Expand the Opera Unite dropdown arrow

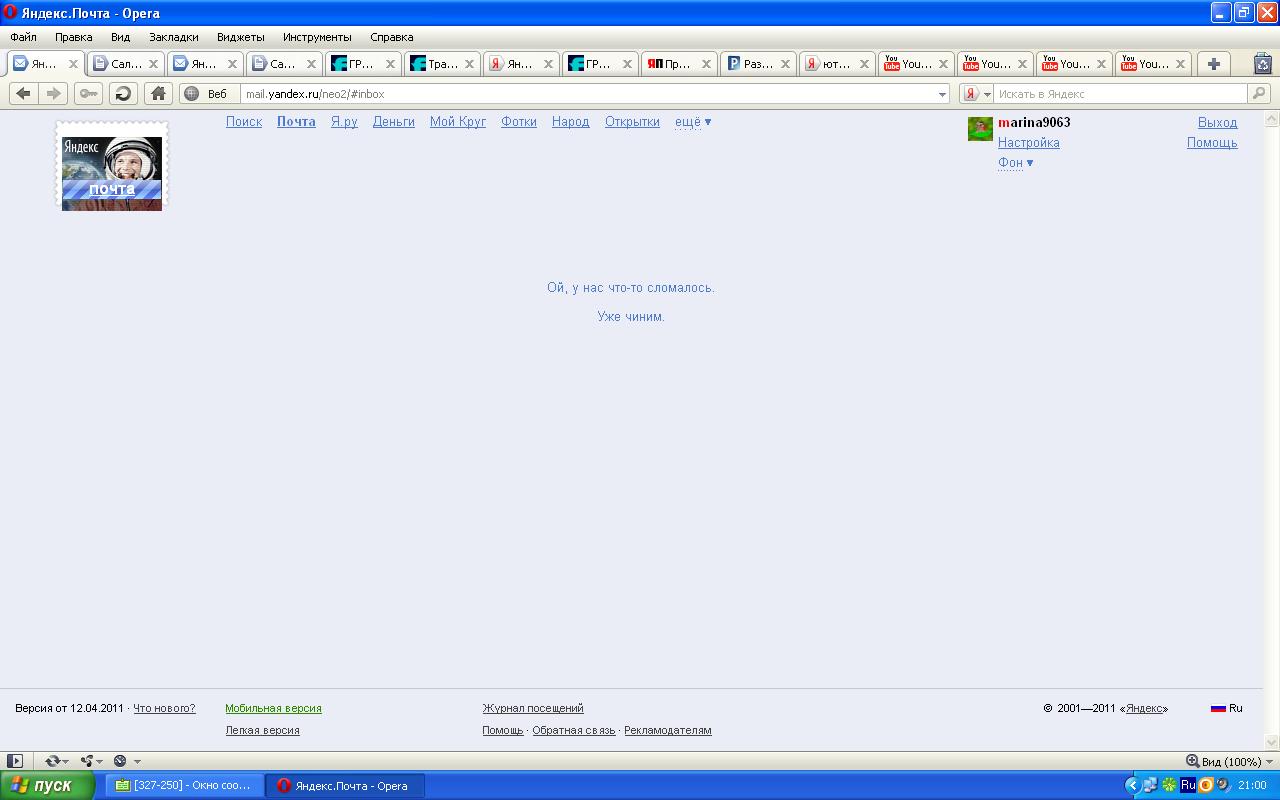100,762
